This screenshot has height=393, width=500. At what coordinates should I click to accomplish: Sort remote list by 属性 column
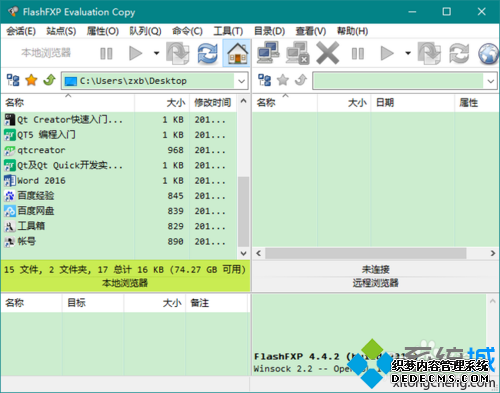477,103
